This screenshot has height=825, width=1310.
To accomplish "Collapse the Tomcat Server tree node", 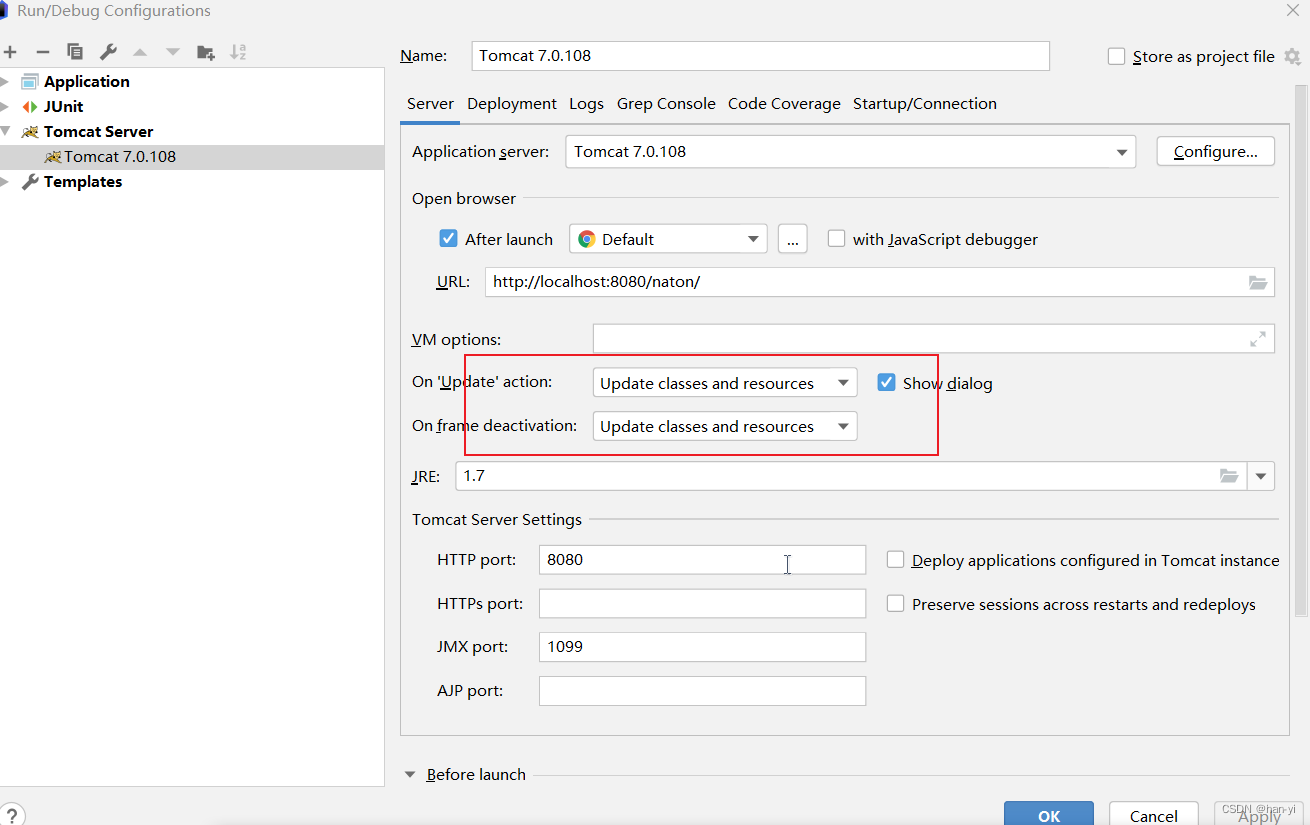I will pyautogui.click(x=5, y=131).
